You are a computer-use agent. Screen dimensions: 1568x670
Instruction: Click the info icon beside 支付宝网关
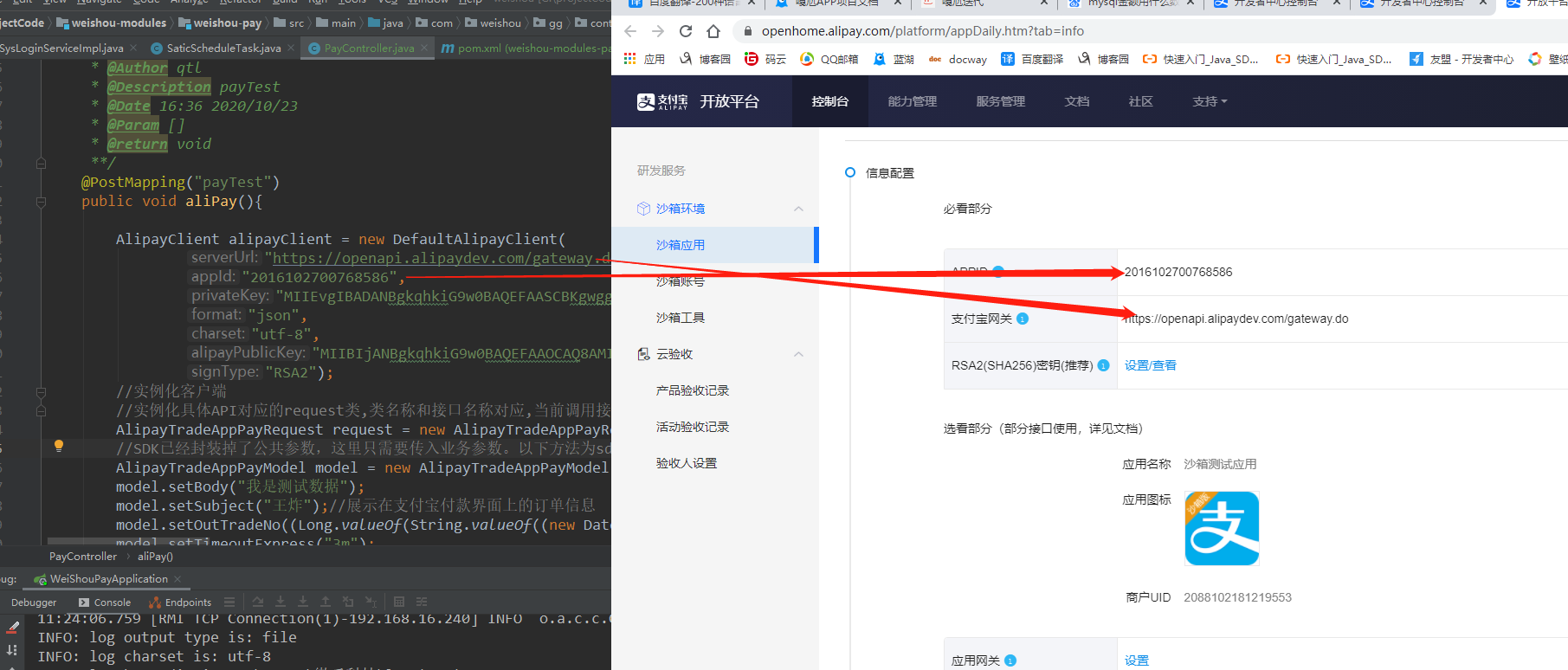pos(1023,319)
